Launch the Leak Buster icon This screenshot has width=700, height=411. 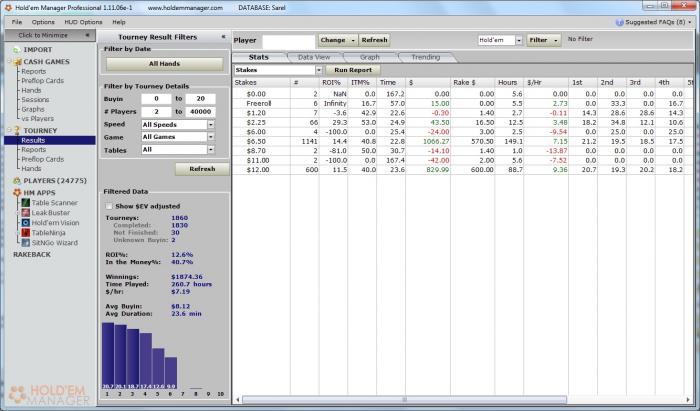pyautogui.click(x=24, y=212)
